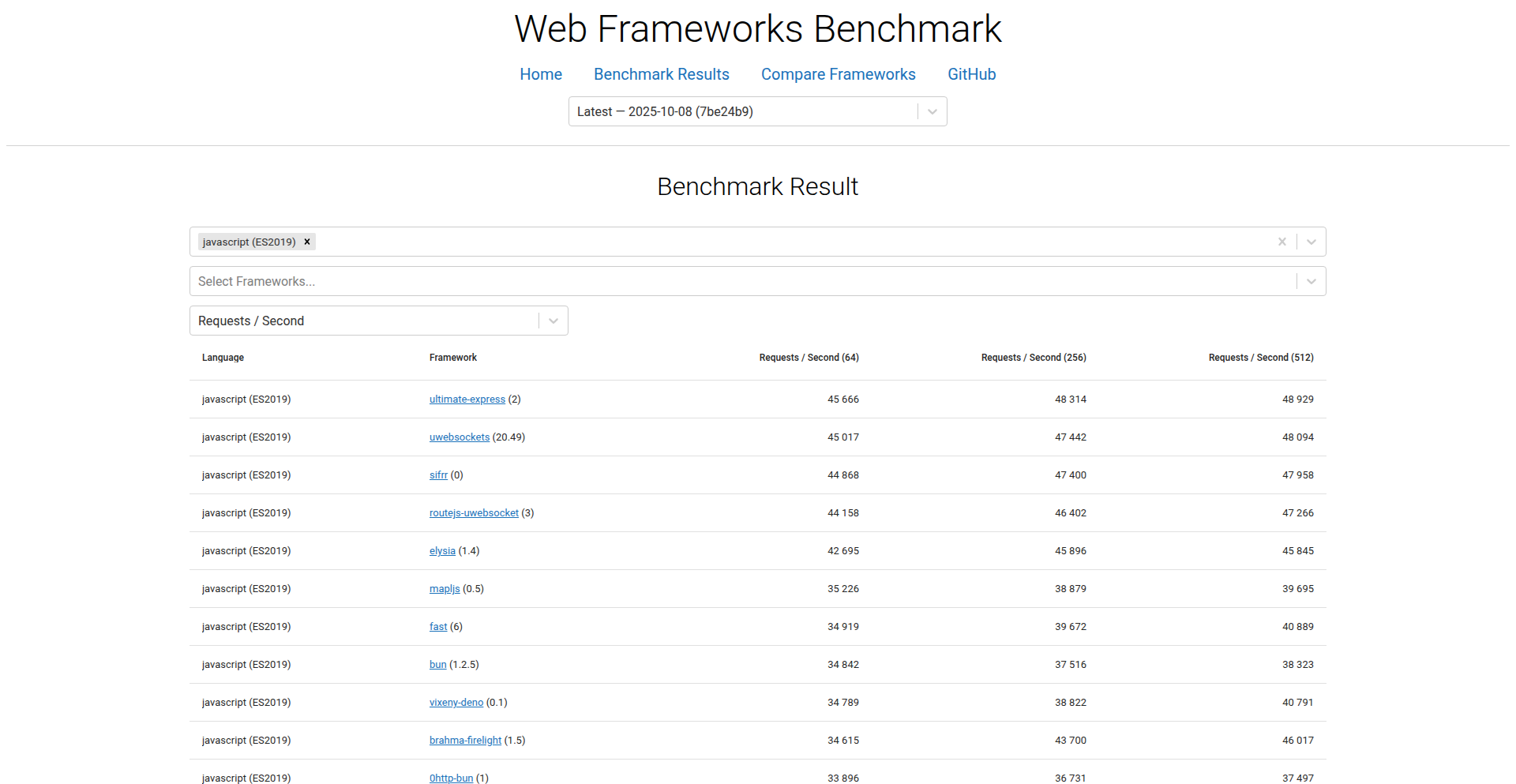Visit the elysia framework link
The height and width of the screenshot is (784, 1516).
pos(442,551)
